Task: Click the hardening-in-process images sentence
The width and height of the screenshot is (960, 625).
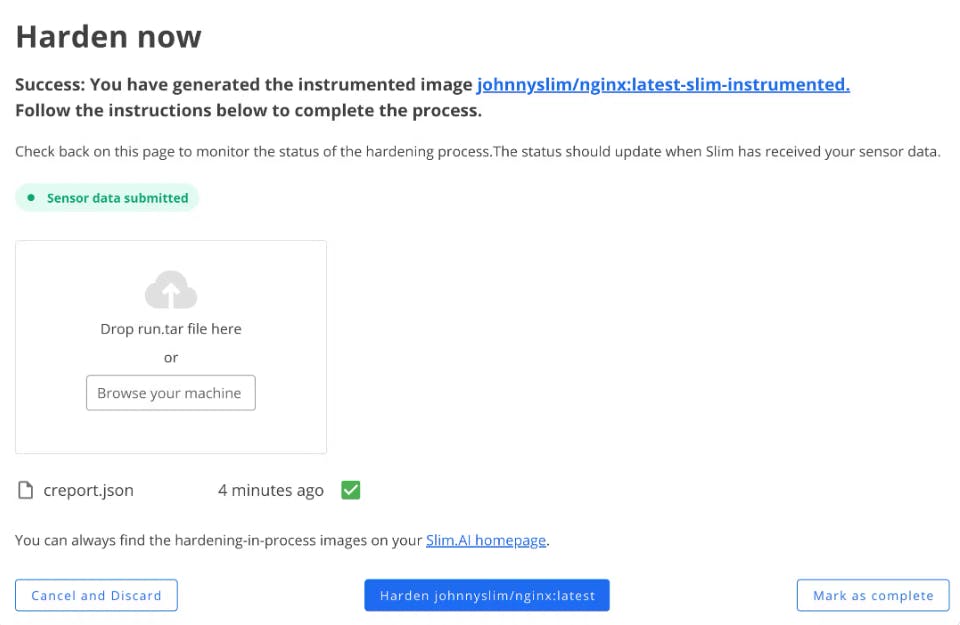Action: click(x=282, y=541)
